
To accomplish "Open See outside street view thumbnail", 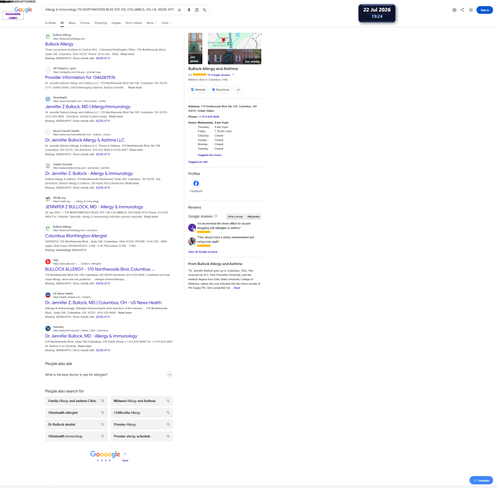I will click(x=235, y=56).
